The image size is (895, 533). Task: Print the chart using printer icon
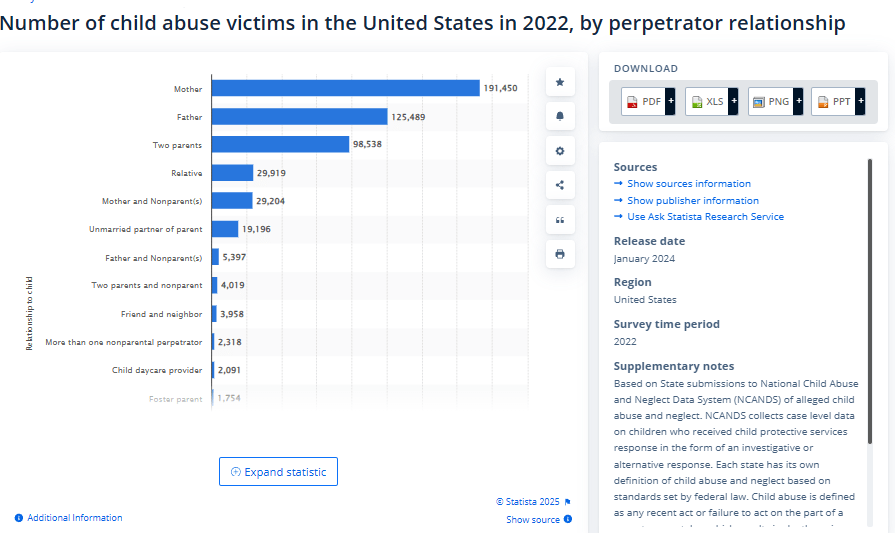point(559,254)
